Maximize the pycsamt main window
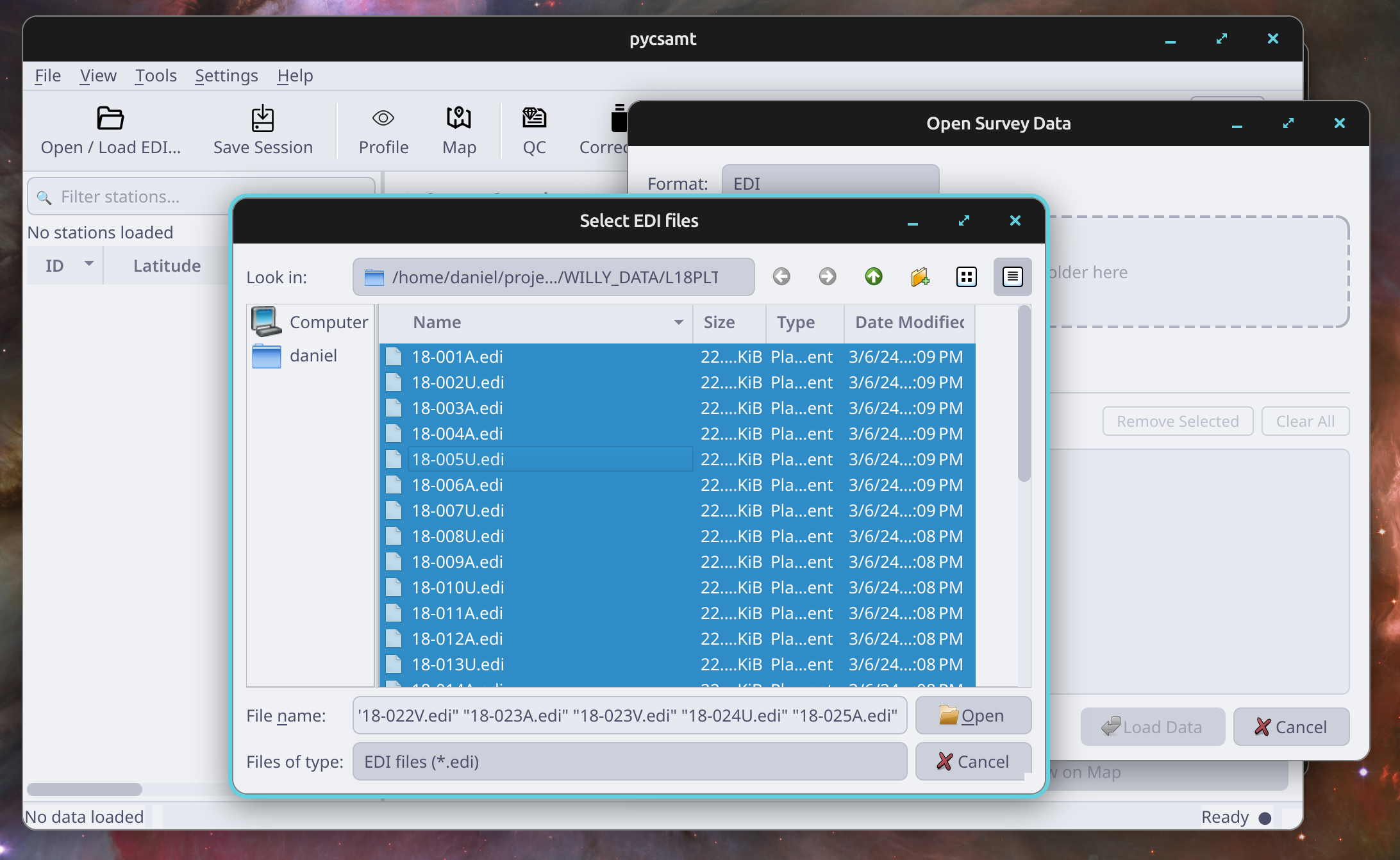The width and height of the screenshot is (1400, 860). pyautogui.click(x=1221, y=38)
